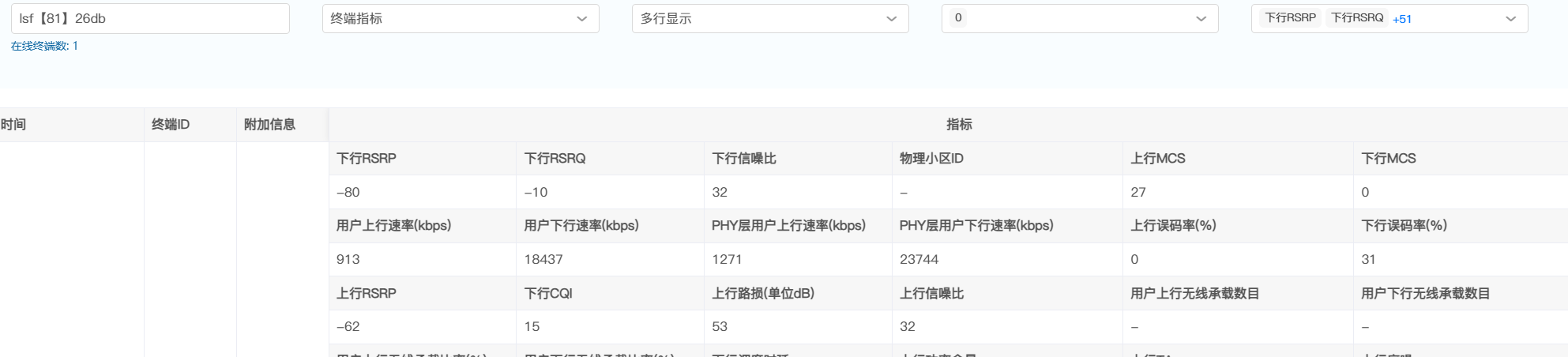Show the +51 hidden selected metrics
Screen dimensions: 1568x357
[1402, 19]
